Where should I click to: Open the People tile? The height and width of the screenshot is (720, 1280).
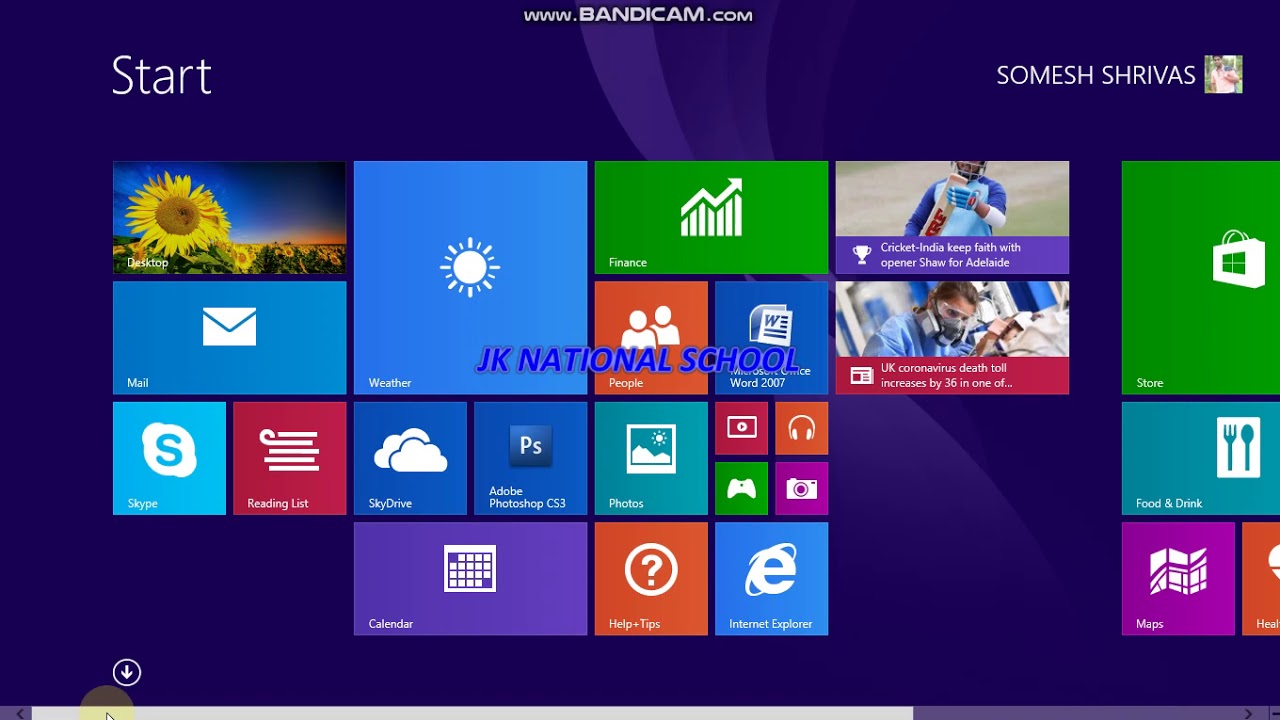tap(651, 338)
